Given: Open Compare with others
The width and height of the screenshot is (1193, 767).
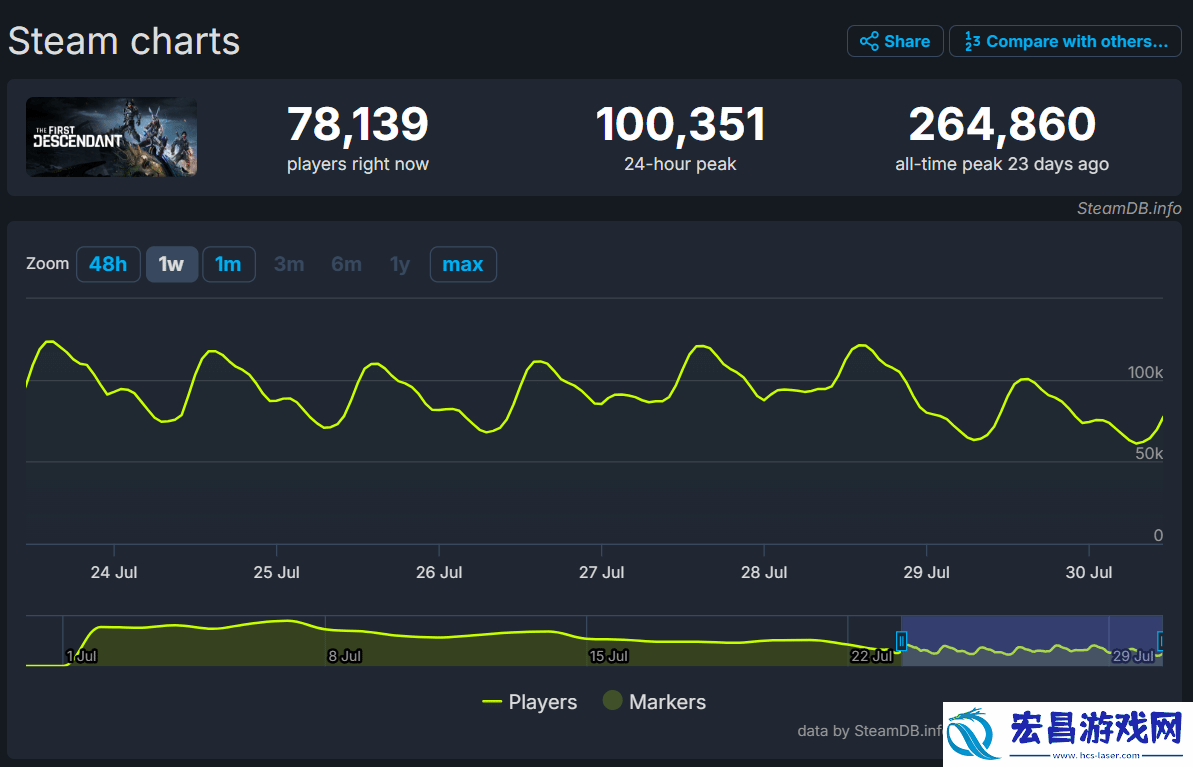Looking at the screenshot, I should click(x=1065, y=41).
